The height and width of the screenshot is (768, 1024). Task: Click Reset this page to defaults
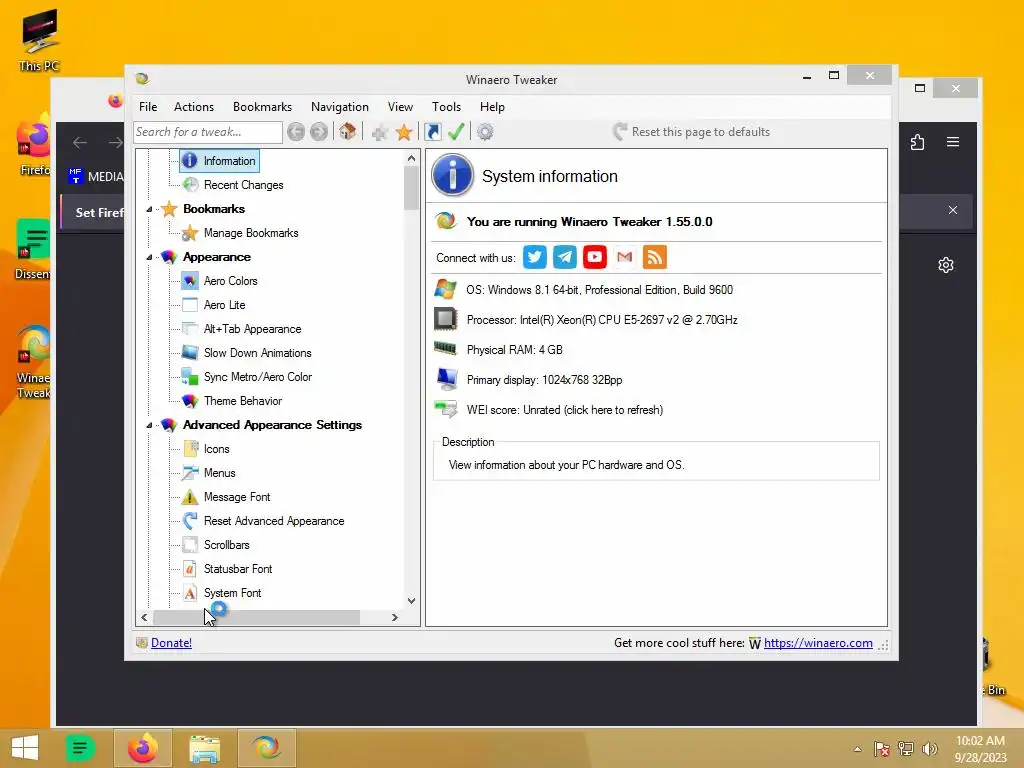(x=692, y=132)
